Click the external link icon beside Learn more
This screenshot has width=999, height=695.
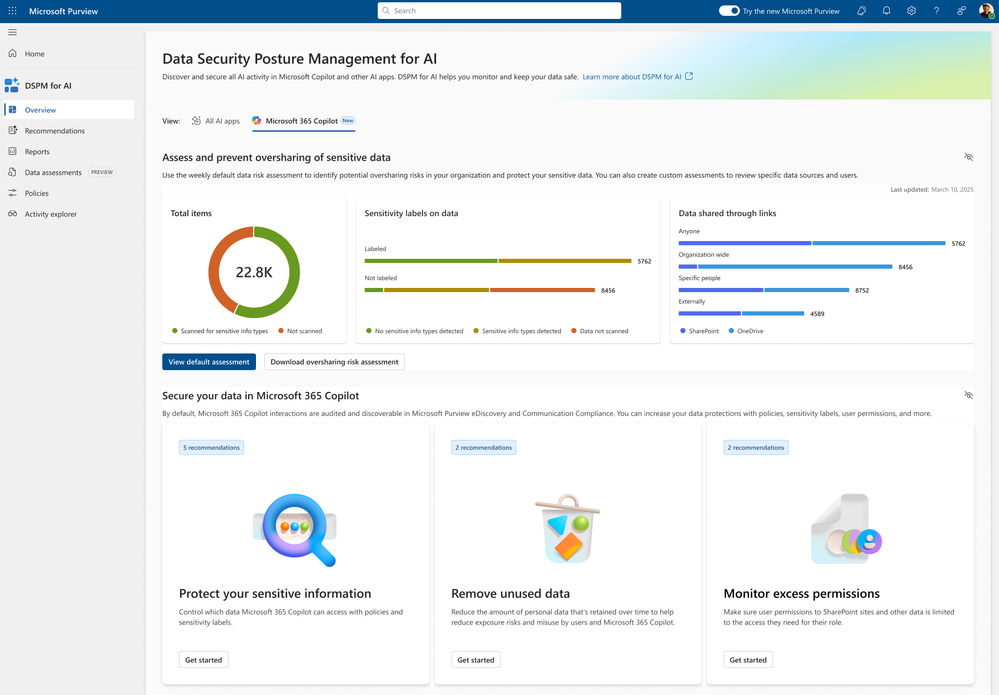point(689,76)
